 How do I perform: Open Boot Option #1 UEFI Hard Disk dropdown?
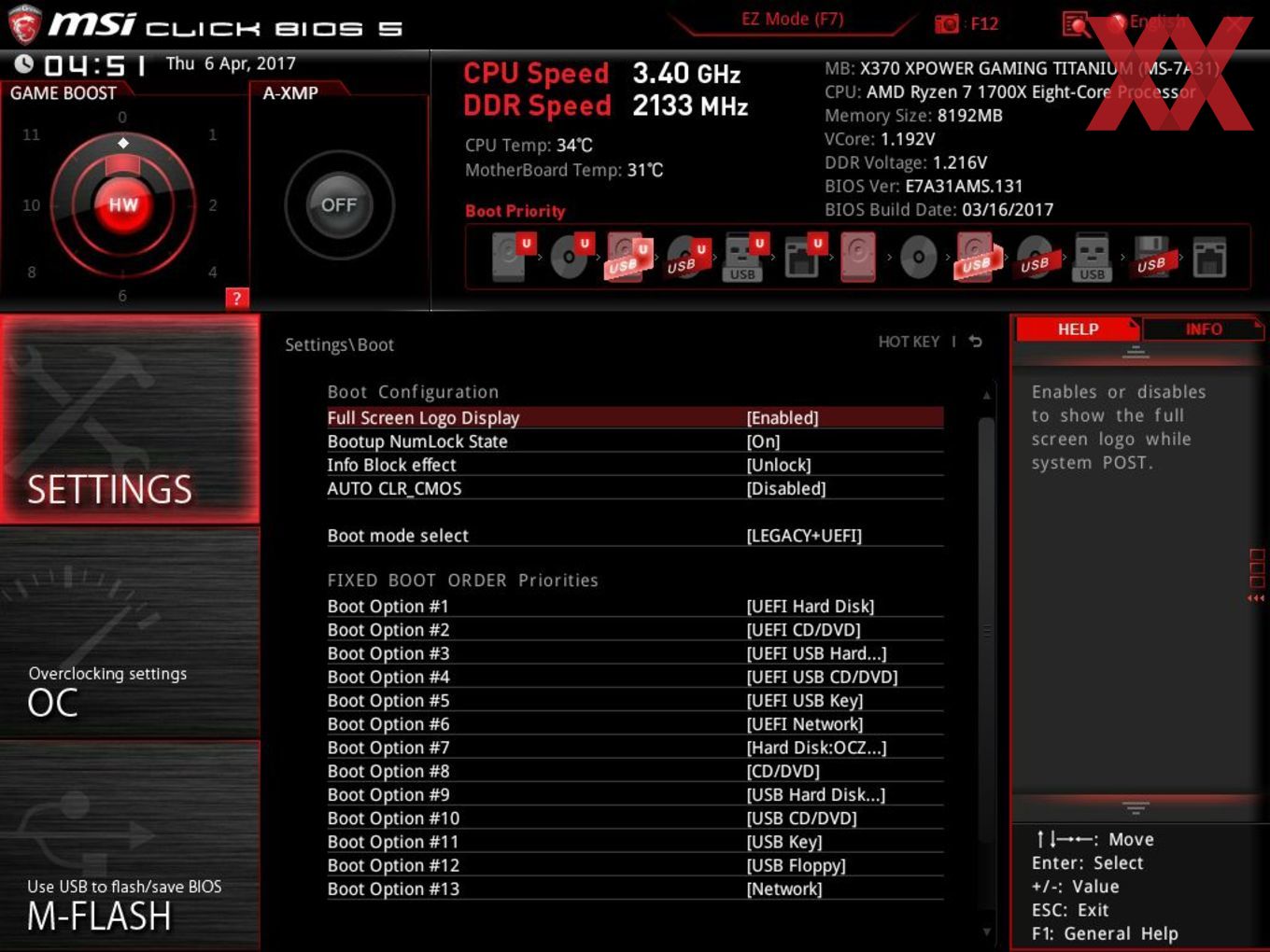coord(811,606)
